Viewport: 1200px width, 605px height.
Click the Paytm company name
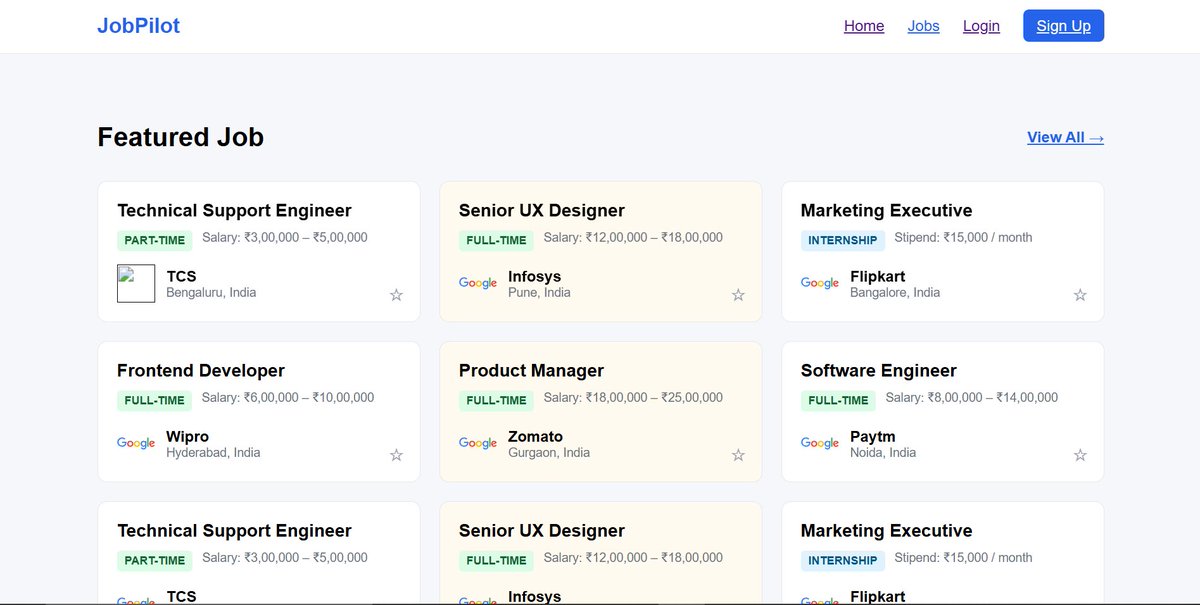(x=873, y=436)
